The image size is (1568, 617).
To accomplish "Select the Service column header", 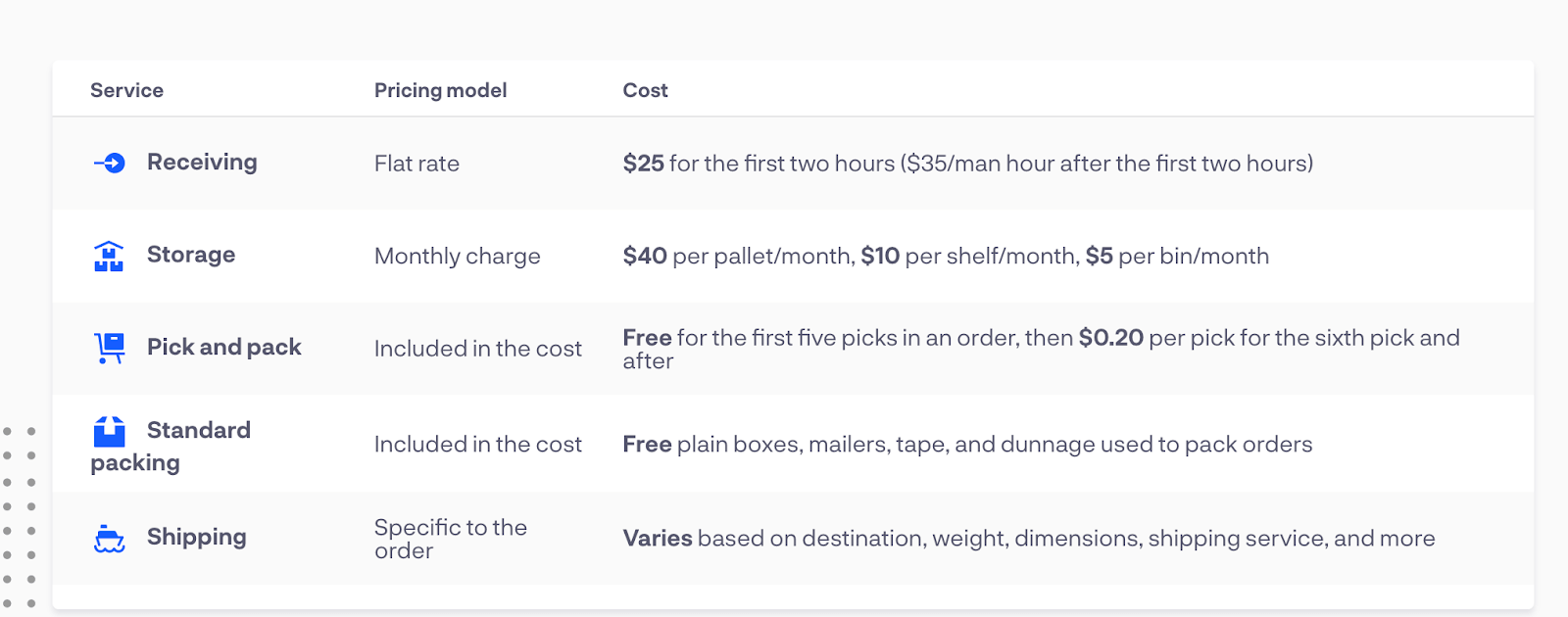I will tap(126, 90).
